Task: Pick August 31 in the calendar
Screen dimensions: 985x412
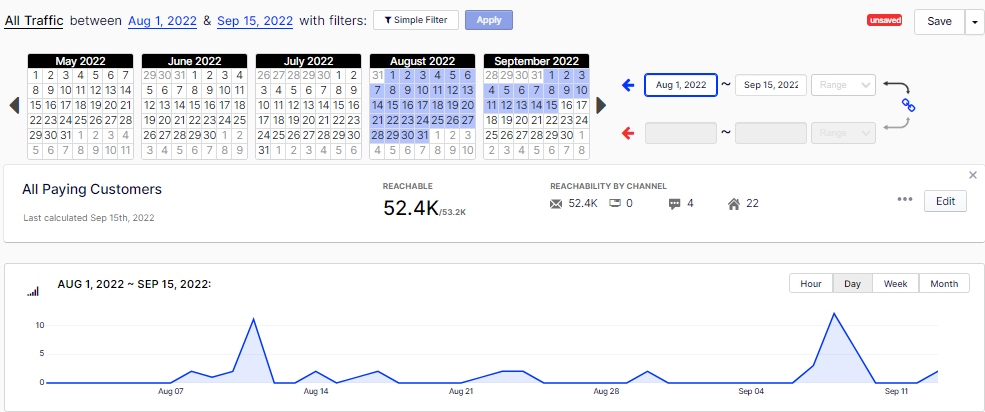Action: click(x=423, y=135)
